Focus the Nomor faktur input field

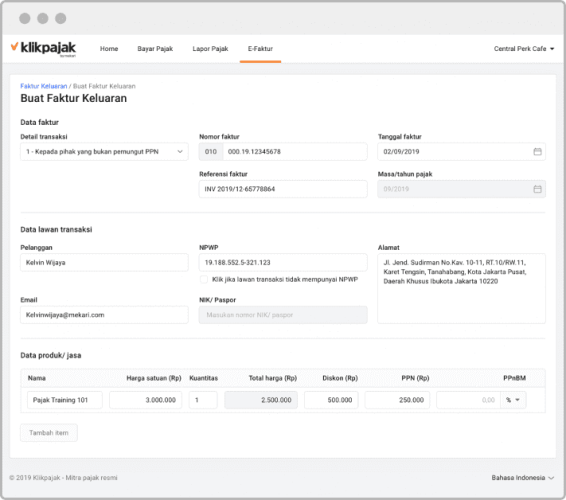pos(295,152)
